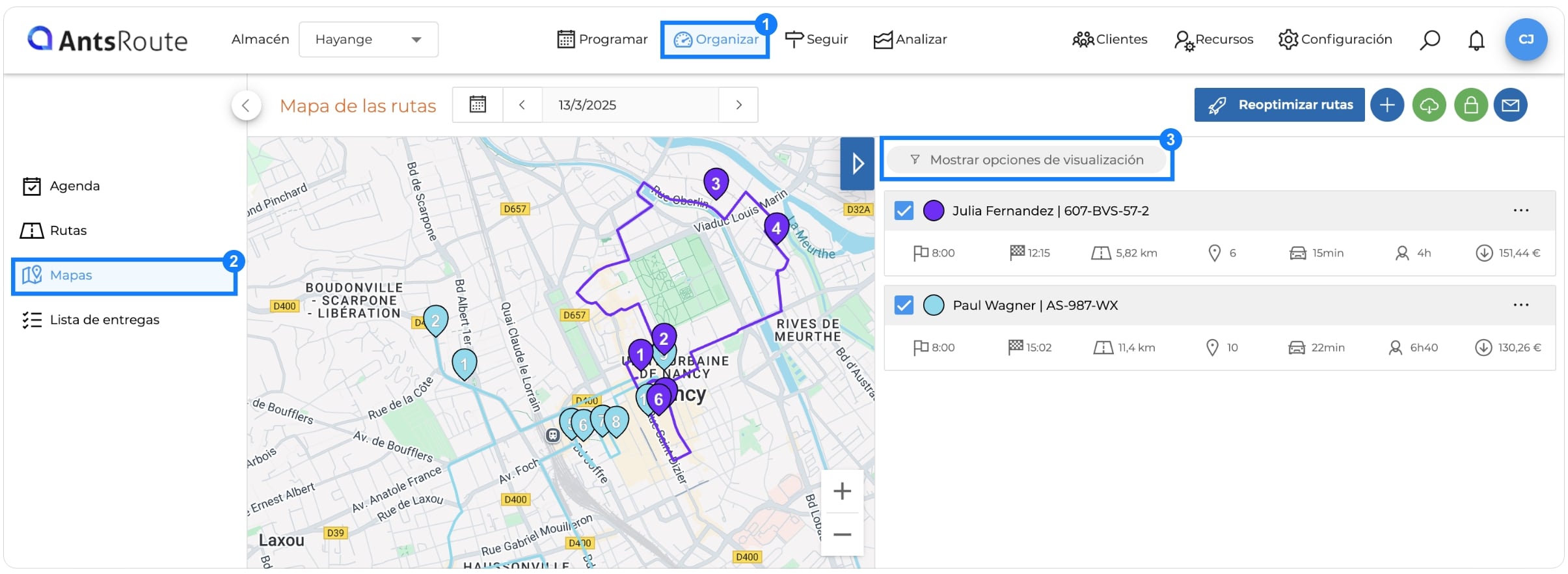Image resolution: width=1568 pixels, height=574 pixels.
Task: Click Paul's end time 15:02
Action: [1030, 348]
